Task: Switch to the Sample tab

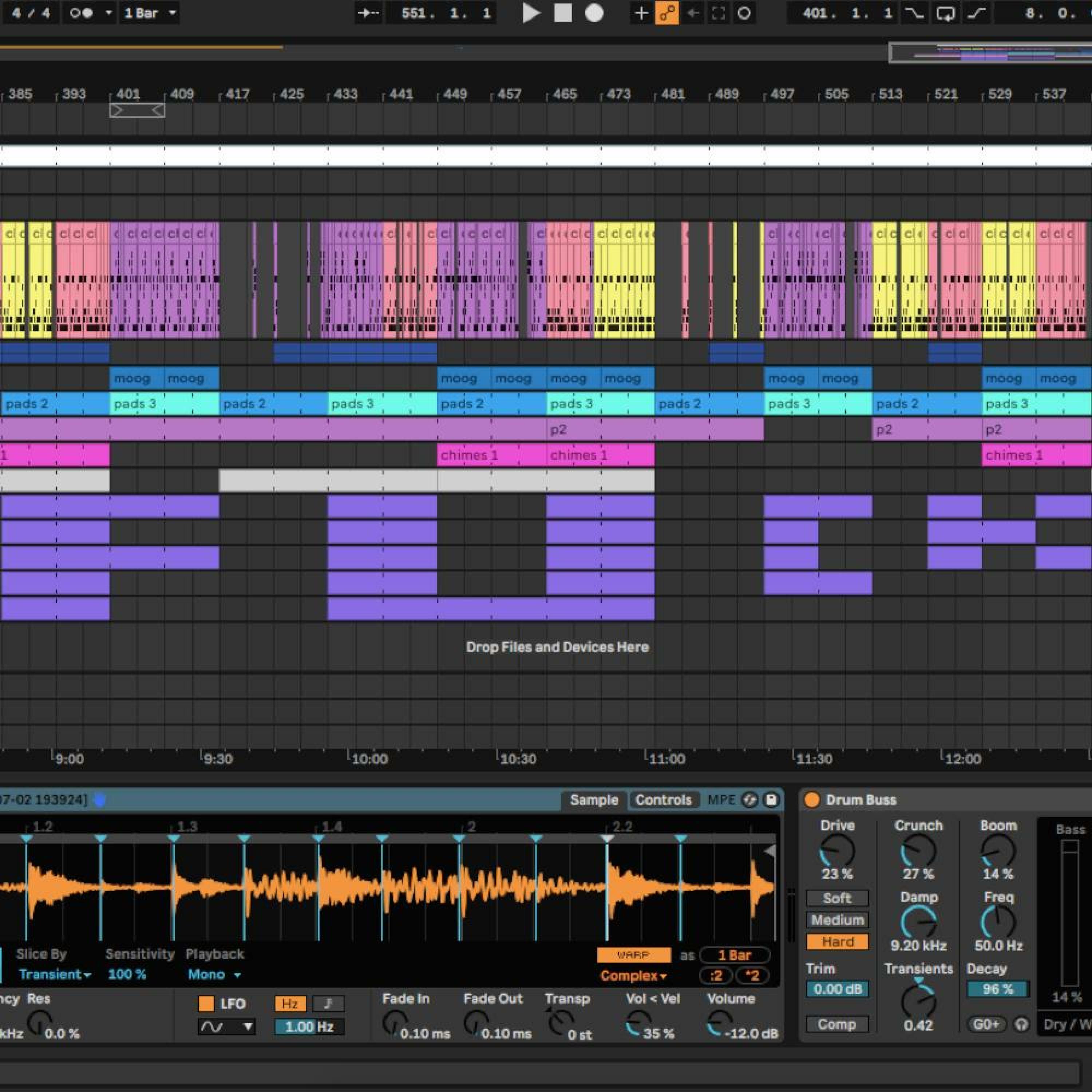Action: click(x=593, y=800)
